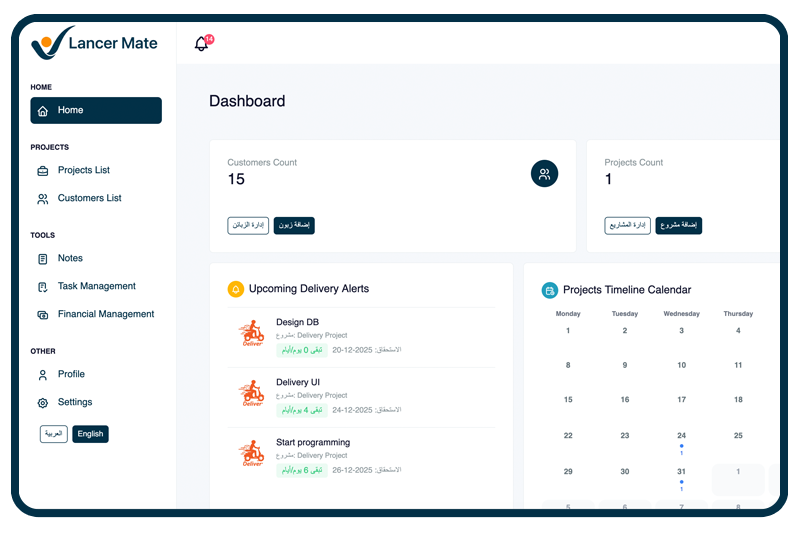Click the Upcoming Delivery Alerts bell icon
800x533 pixels.
coord(235,289)
